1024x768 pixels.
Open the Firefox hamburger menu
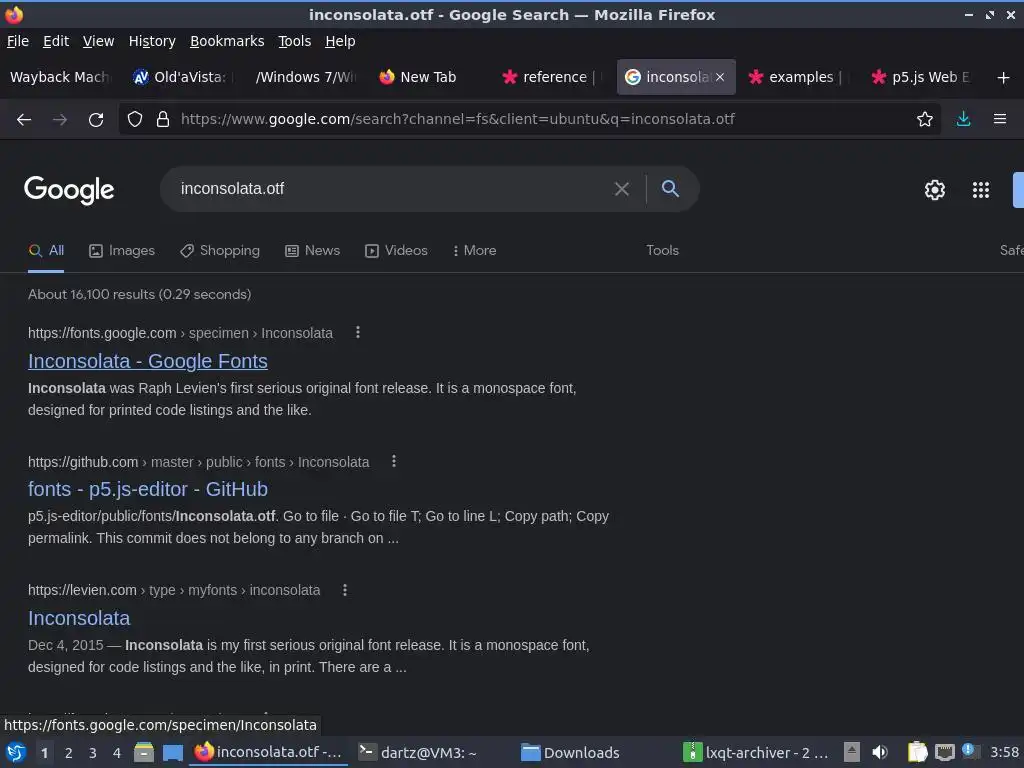1000,120
